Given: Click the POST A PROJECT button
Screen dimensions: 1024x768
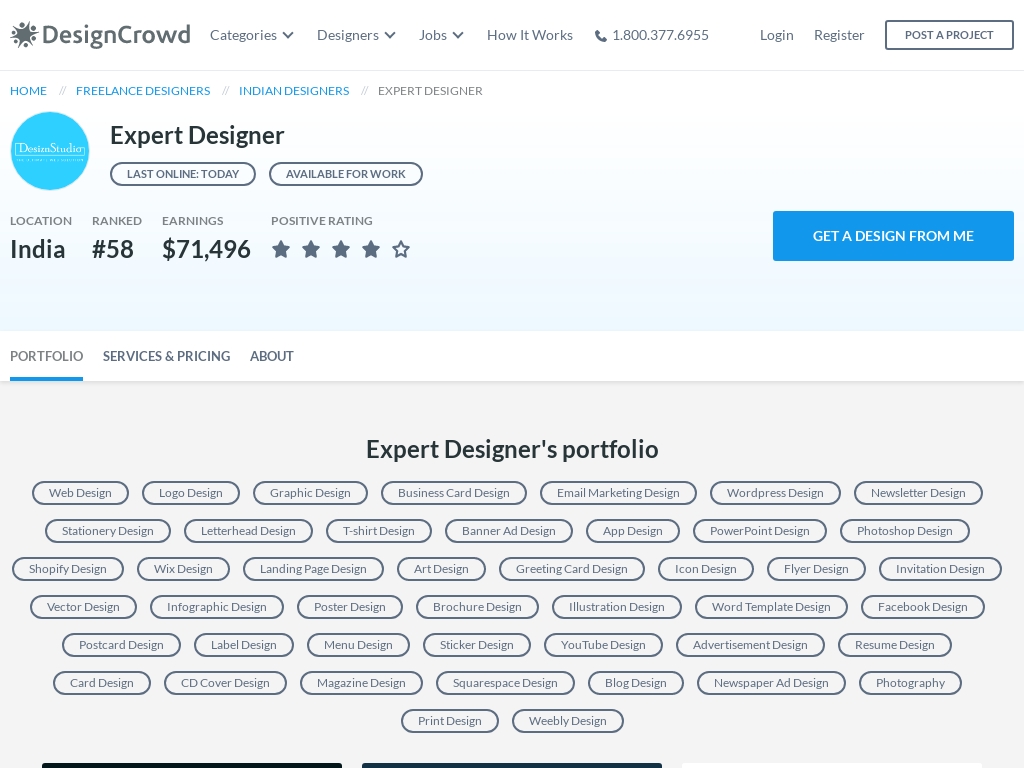Looking at the screenshot, I should click(948, 35).
